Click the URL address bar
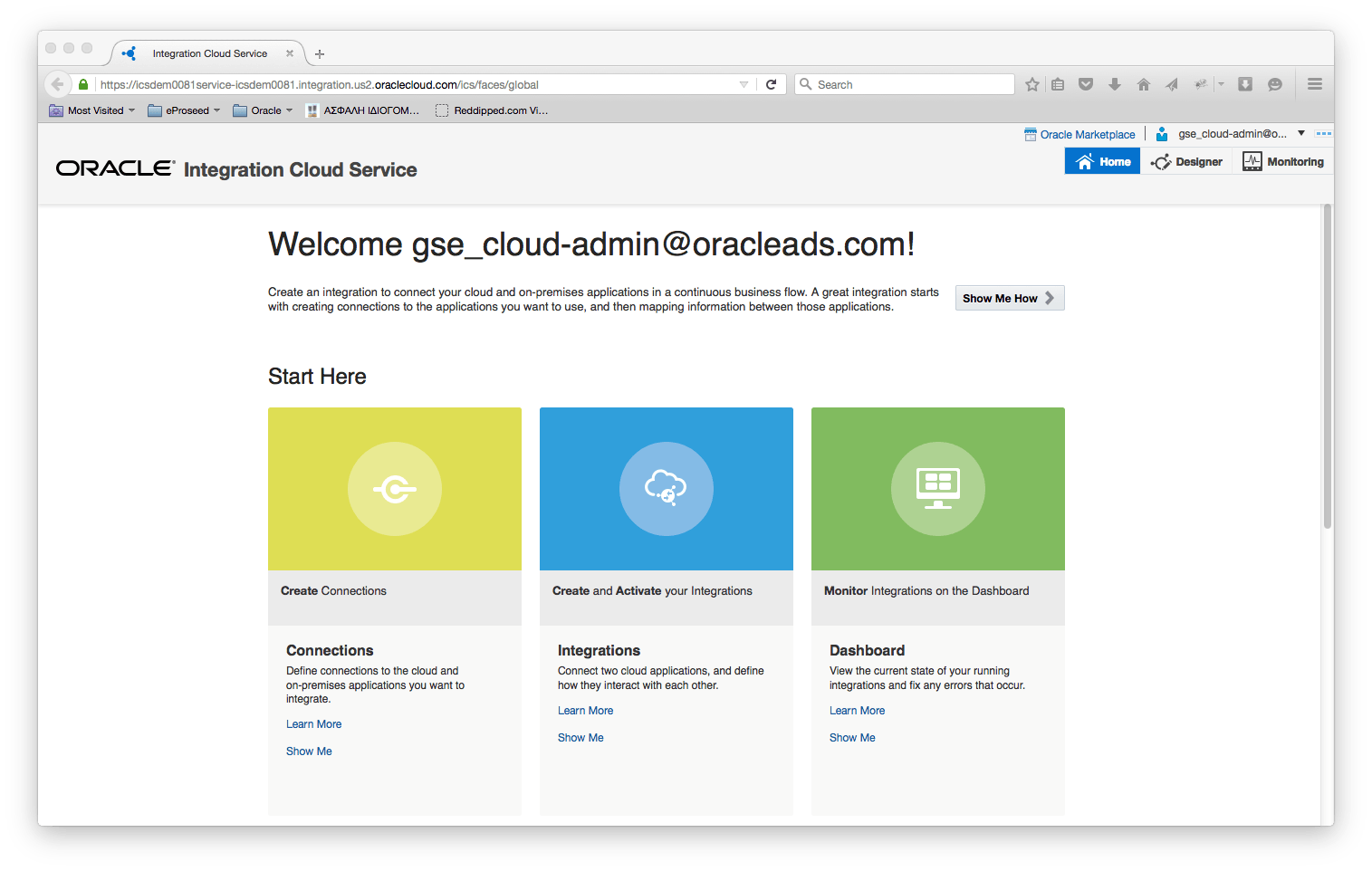Image resolution: width=1372 pixels, height=871 pixels. click(x=417, y=84)
